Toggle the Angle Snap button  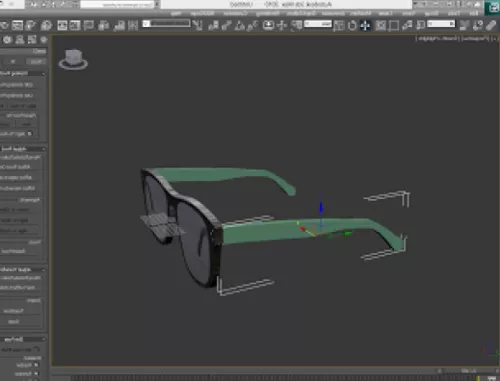click(239, 25)
